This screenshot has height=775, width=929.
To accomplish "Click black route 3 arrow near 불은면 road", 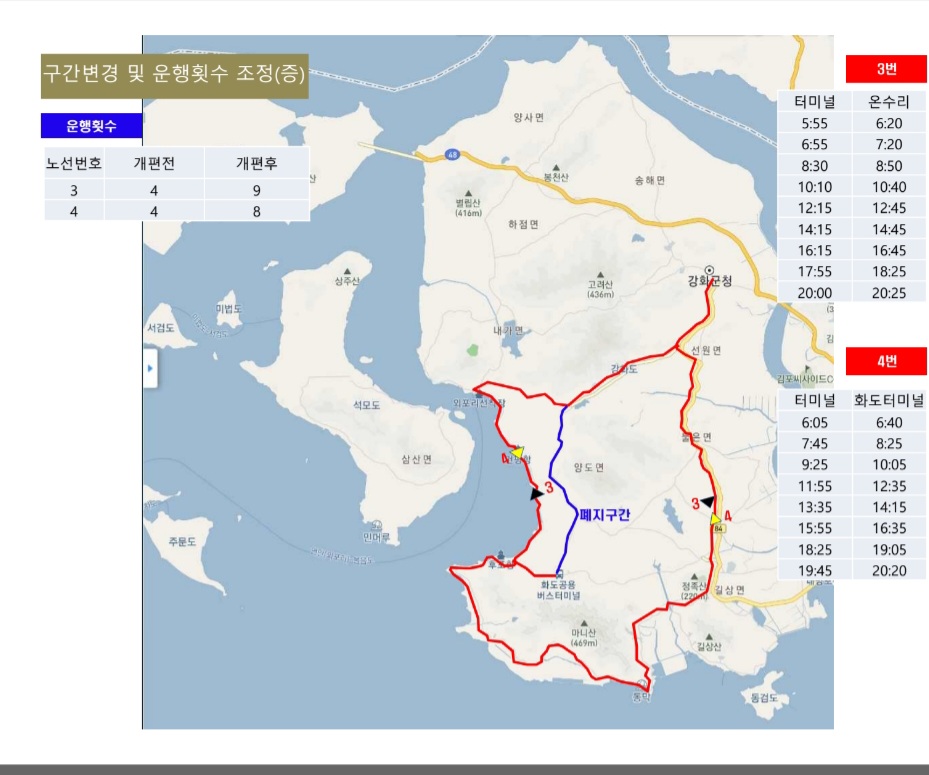I will click(707, 501).
